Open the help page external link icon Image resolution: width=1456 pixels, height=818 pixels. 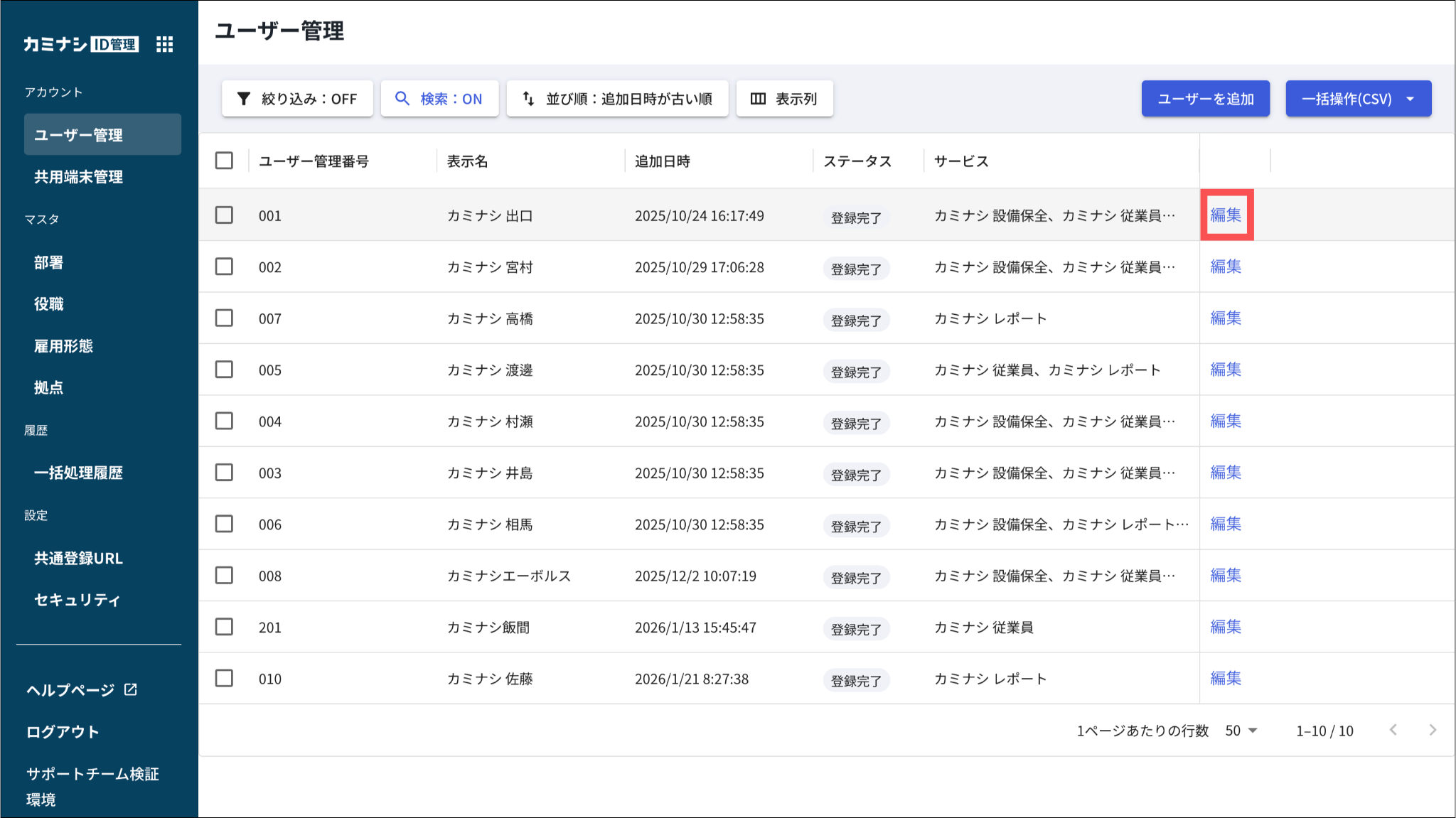click(131, 689)
